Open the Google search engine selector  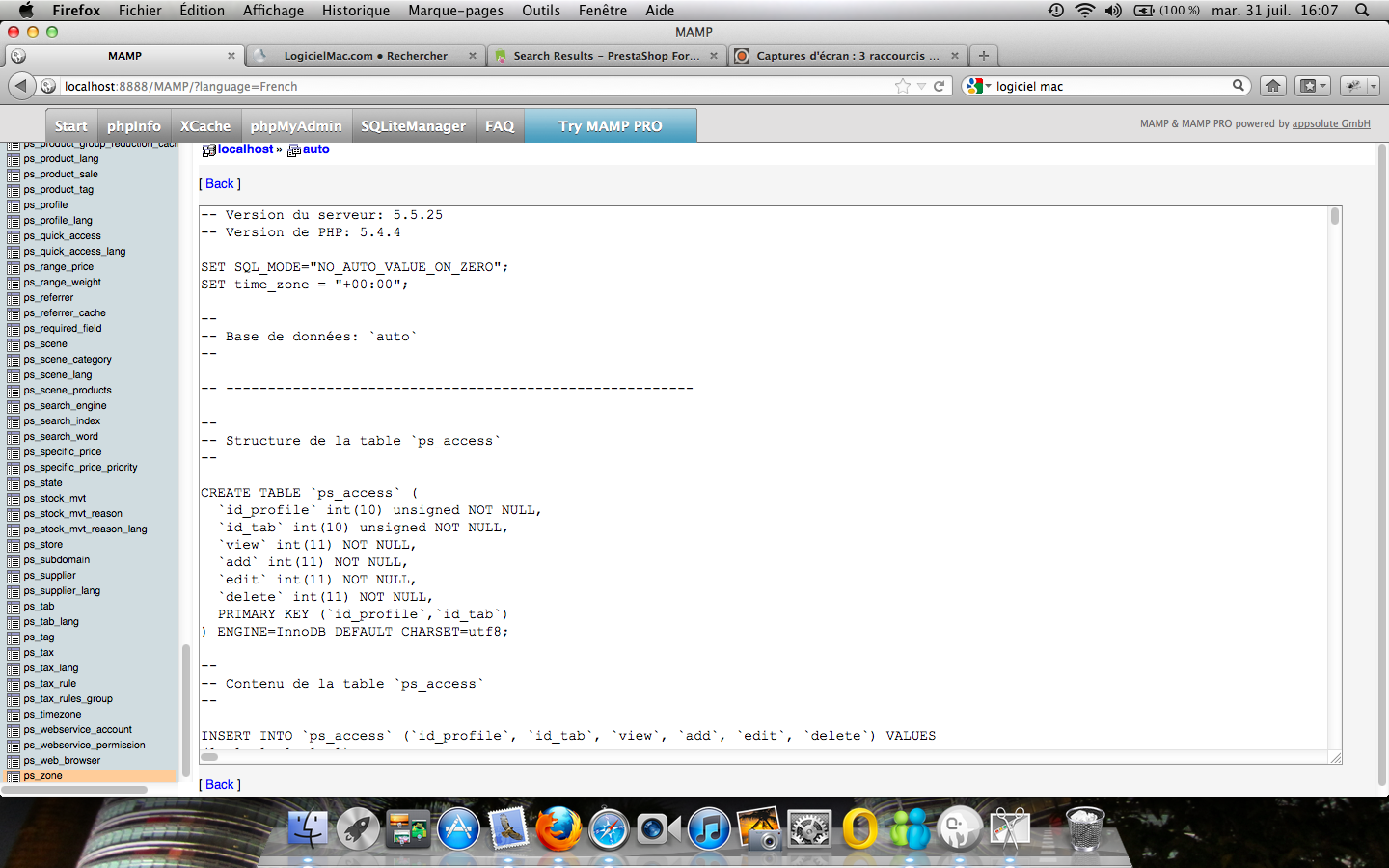click(978, 86)
